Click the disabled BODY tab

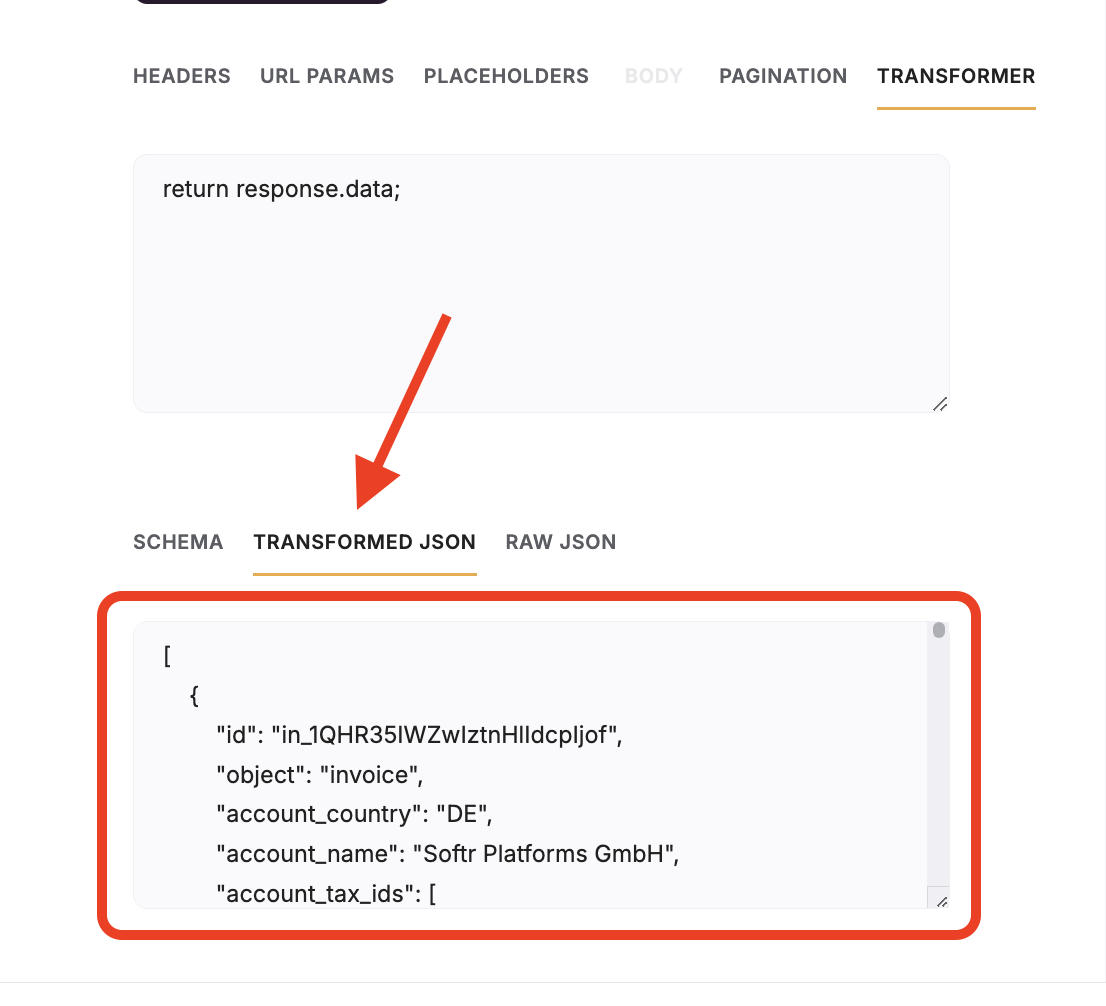point(653,75)
